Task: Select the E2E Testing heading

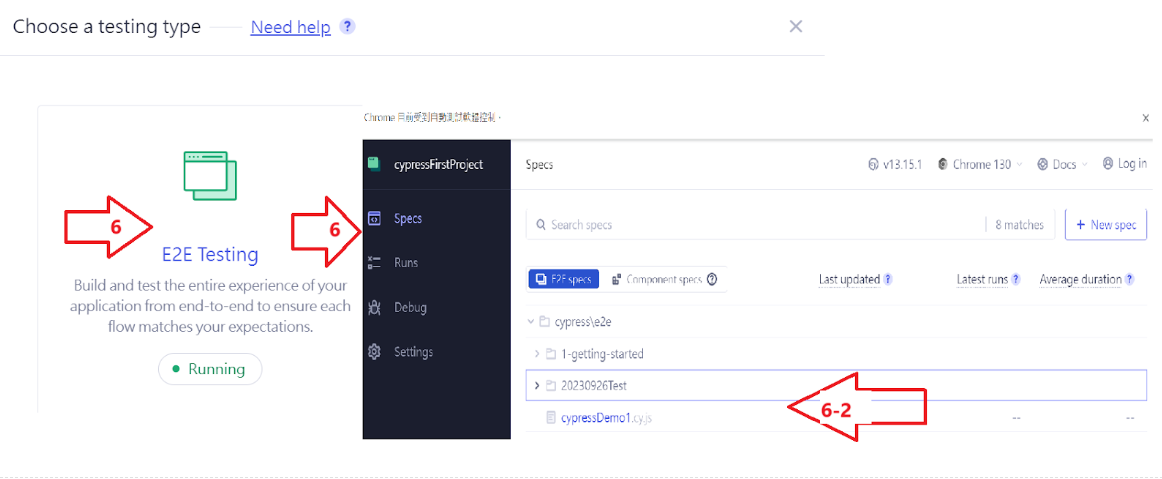Action: pyautogui.click(x=210, y=255)
